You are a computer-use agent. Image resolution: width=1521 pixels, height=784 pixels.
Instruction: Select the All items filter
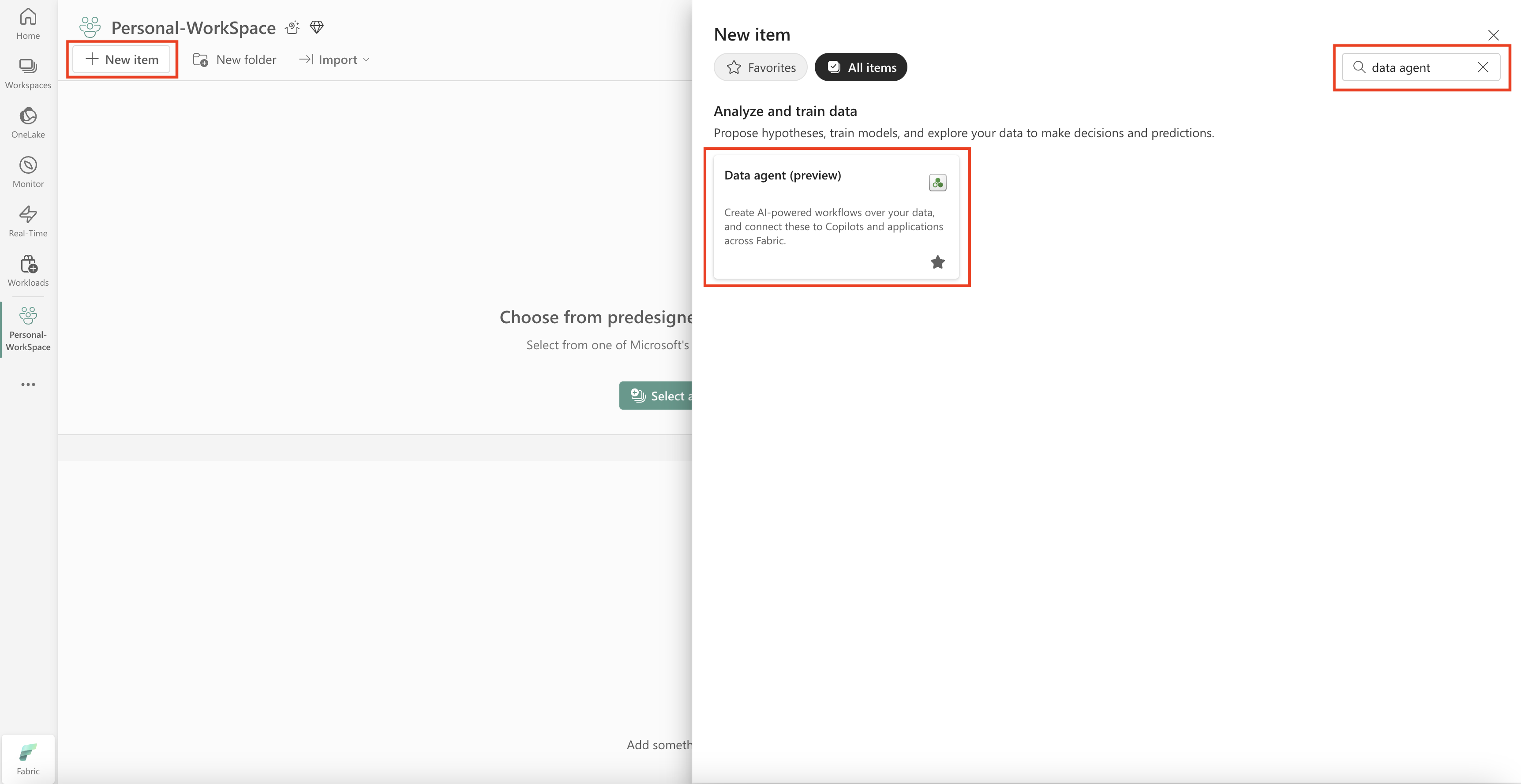860,67
